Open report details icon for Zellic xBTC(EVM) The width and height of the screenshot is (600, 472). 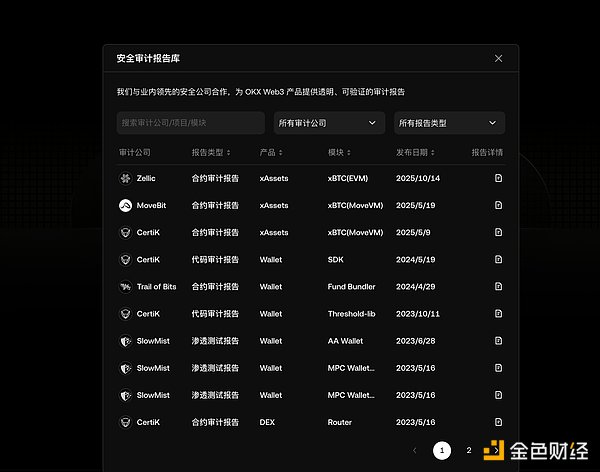pyautogui.click(x=498, y=178)
